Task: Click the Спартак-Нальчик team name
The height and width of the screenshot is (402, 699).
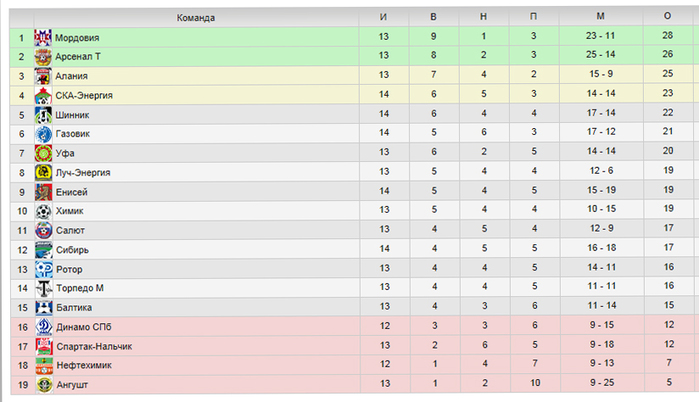Action: pos(94,346)
